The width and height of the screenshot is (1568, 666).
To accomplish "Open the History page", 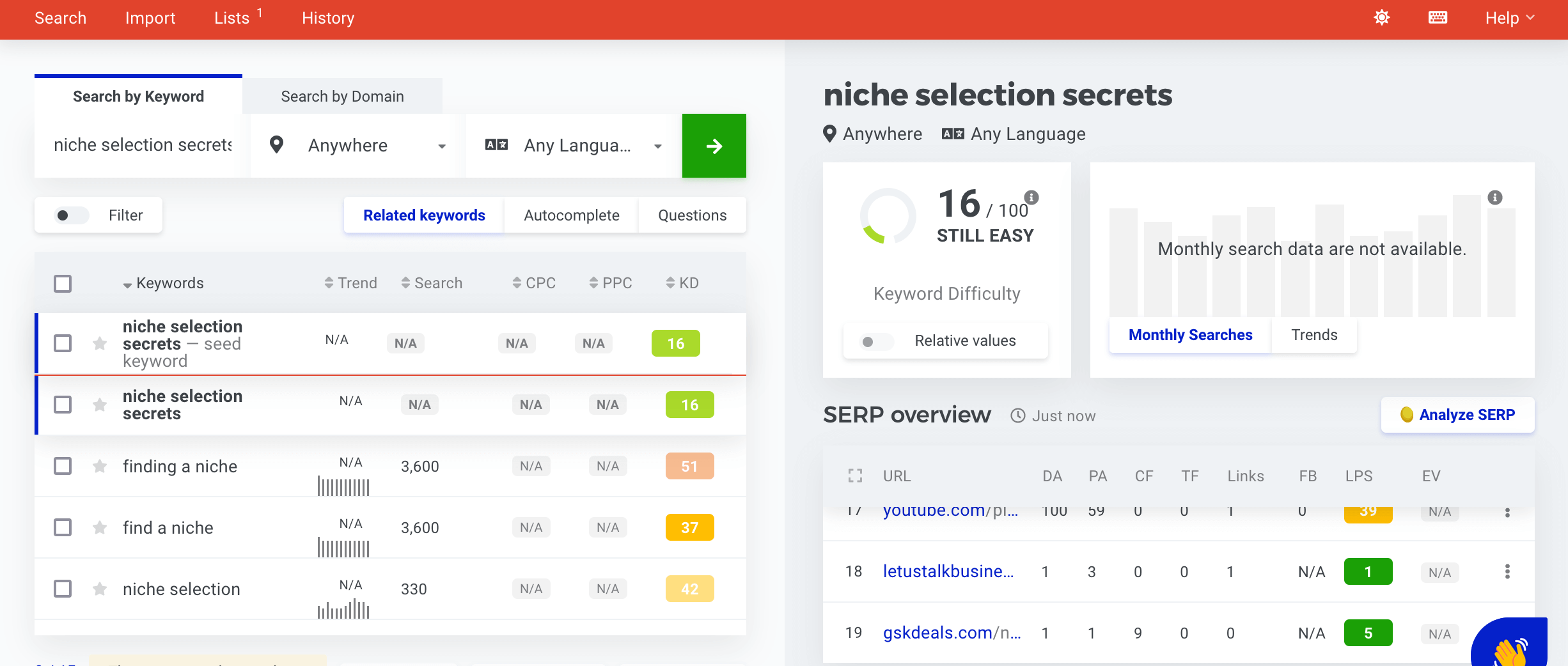I will (x=328, y=18).
